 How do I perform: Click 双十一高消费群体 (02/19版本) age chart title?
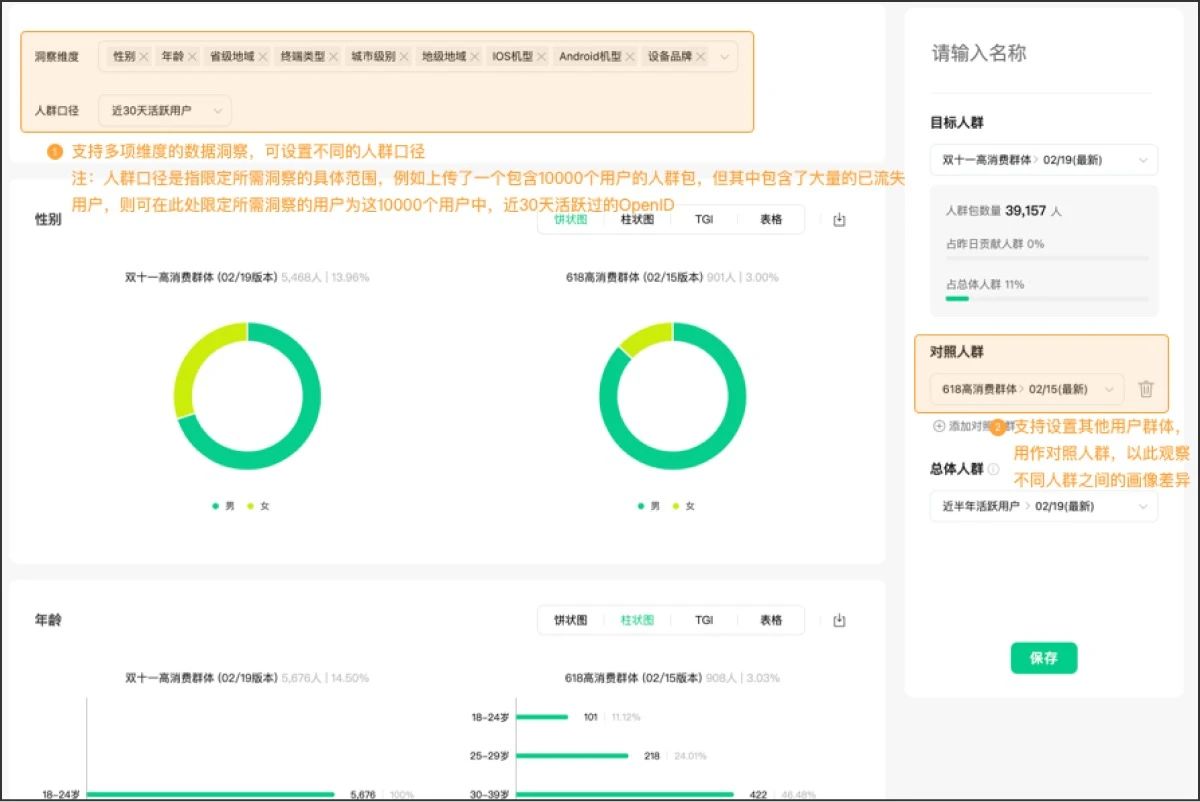point(201,677)
